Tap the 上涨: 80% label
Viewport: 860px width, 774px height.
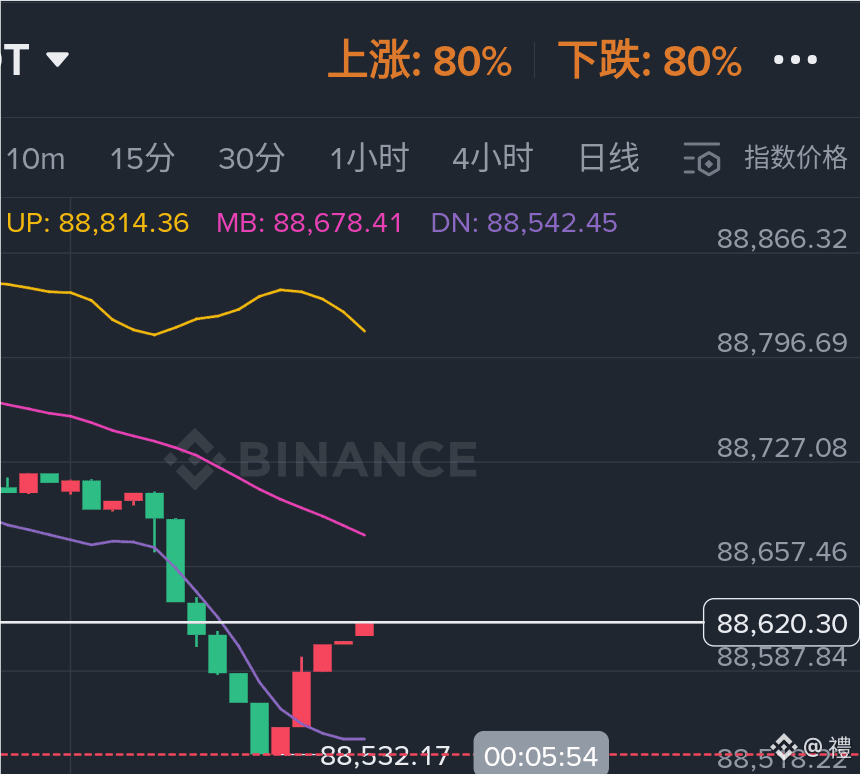(x=420, y=60)
